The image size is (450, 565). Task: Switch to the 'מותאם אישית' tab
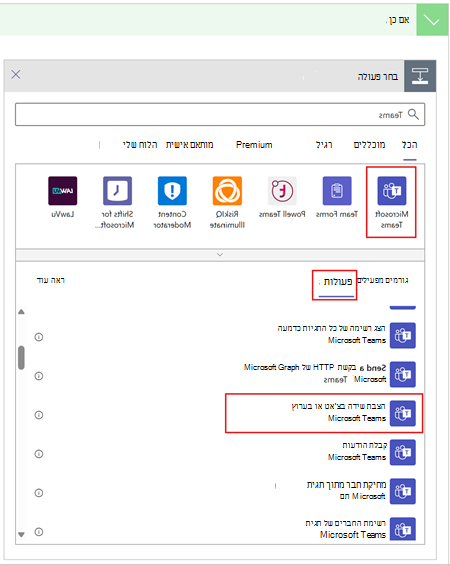[190, 145]
